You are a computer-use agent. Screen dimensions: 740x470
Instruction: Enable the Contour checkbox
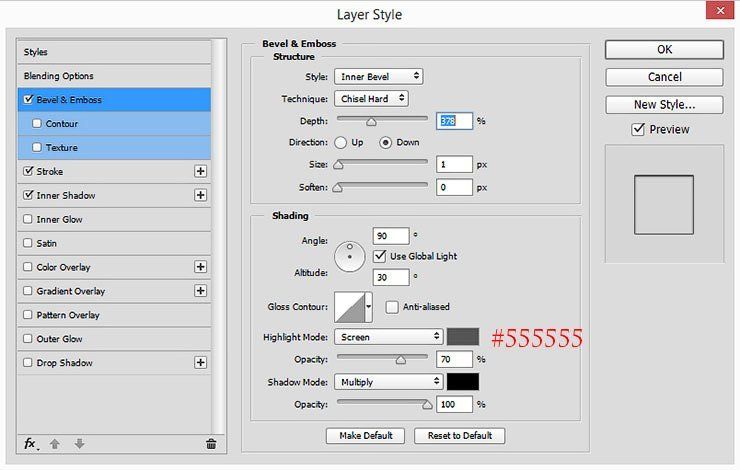click(37, 123)
